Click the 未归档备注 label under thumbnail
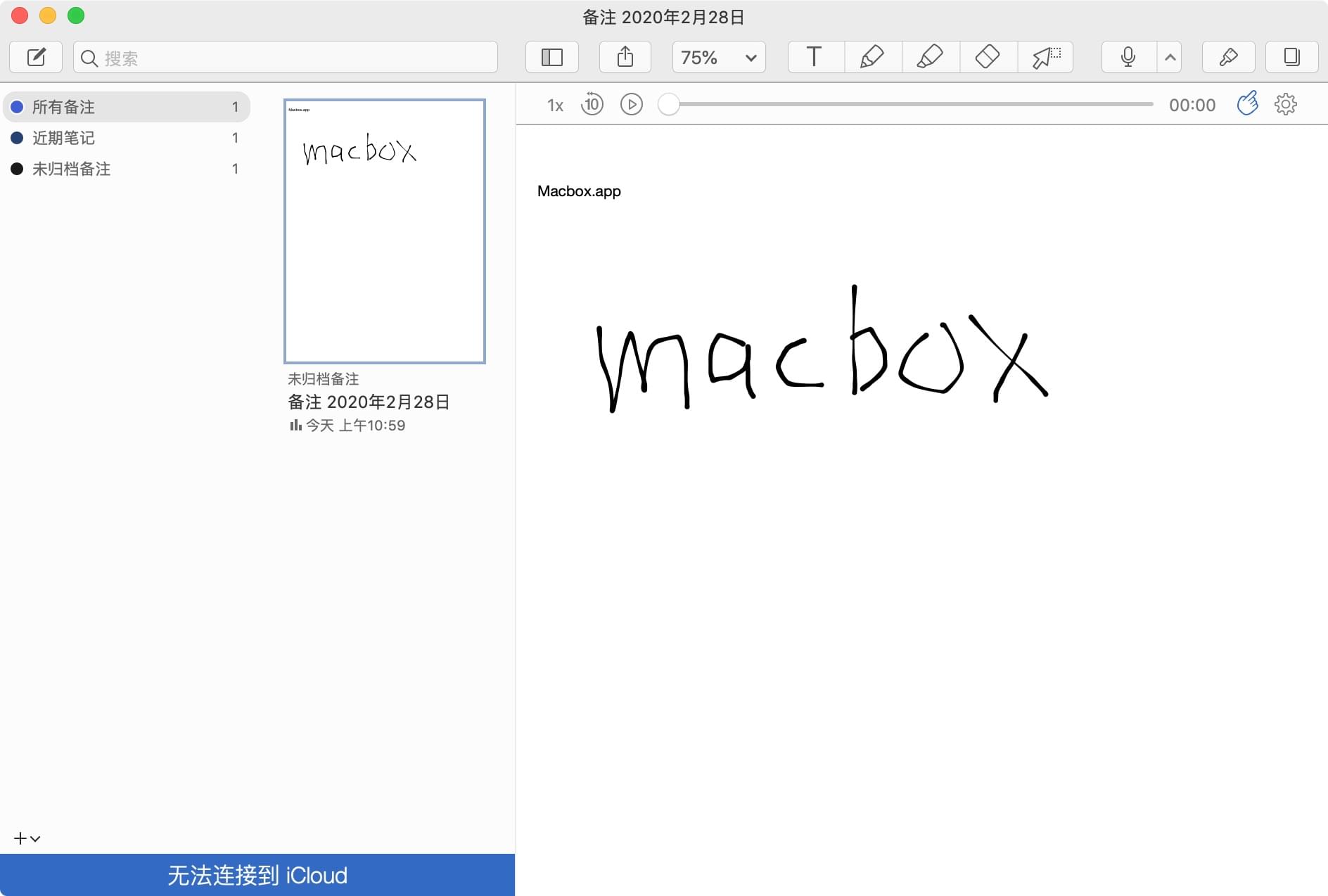 pyautogui.click(x=324, y=379)
